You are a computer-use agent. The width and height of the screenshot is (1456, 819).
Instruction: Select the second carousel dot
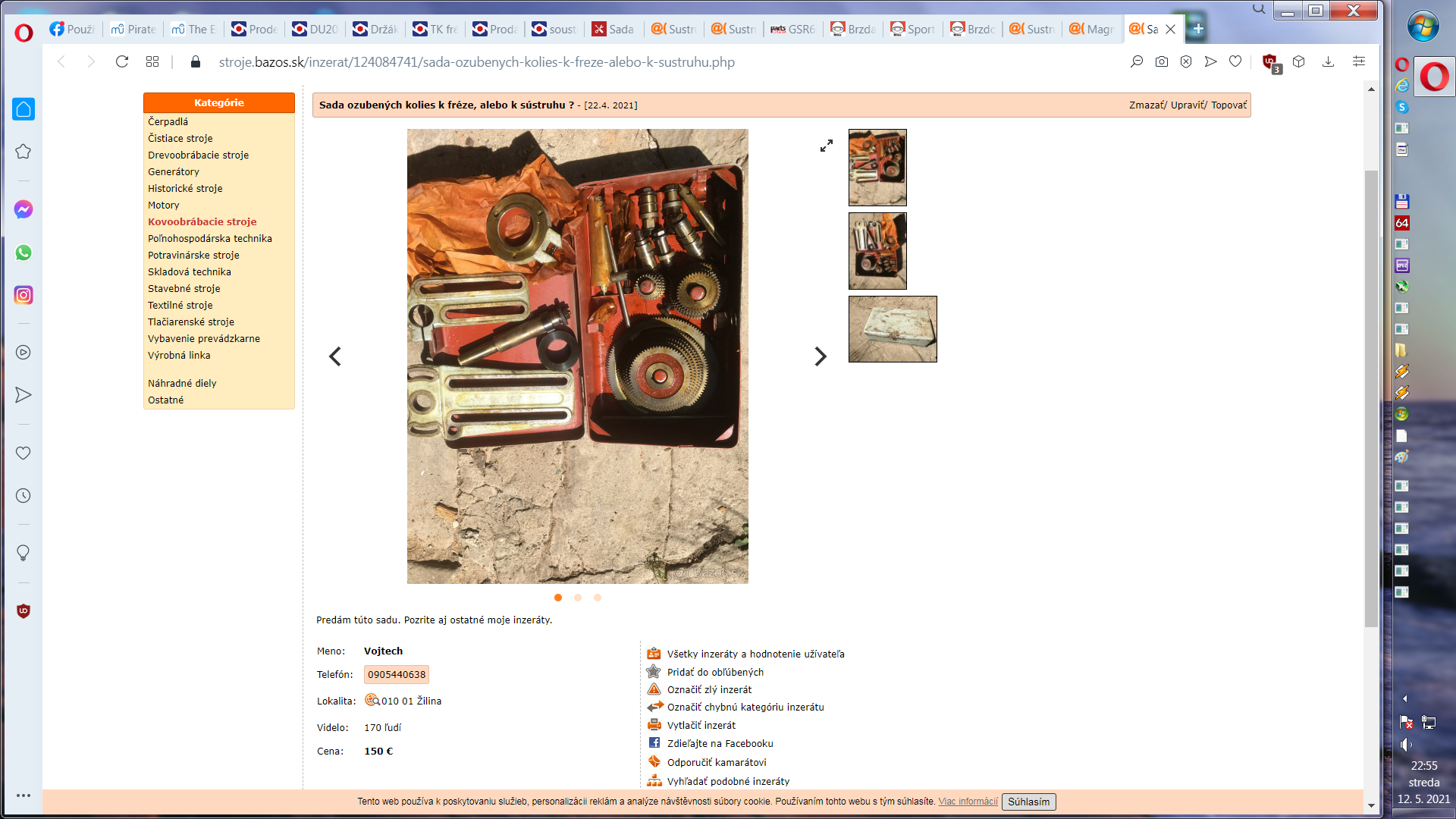pyautogui.click(x=578, y=598)
